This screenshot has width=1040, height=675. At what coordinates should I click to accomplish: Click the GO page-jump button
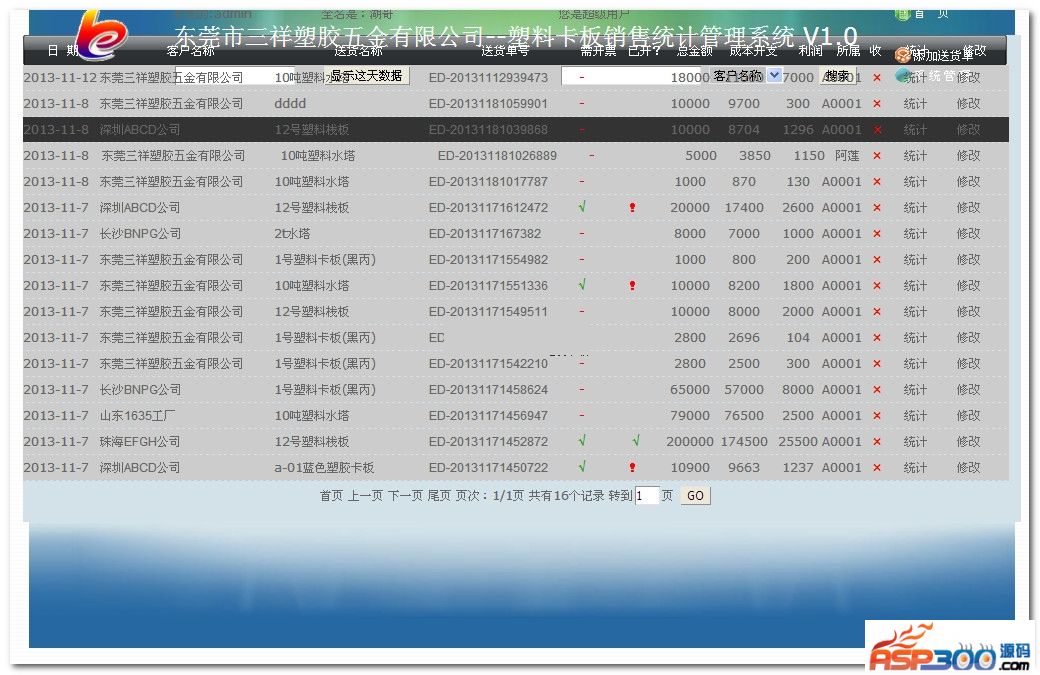695,496
